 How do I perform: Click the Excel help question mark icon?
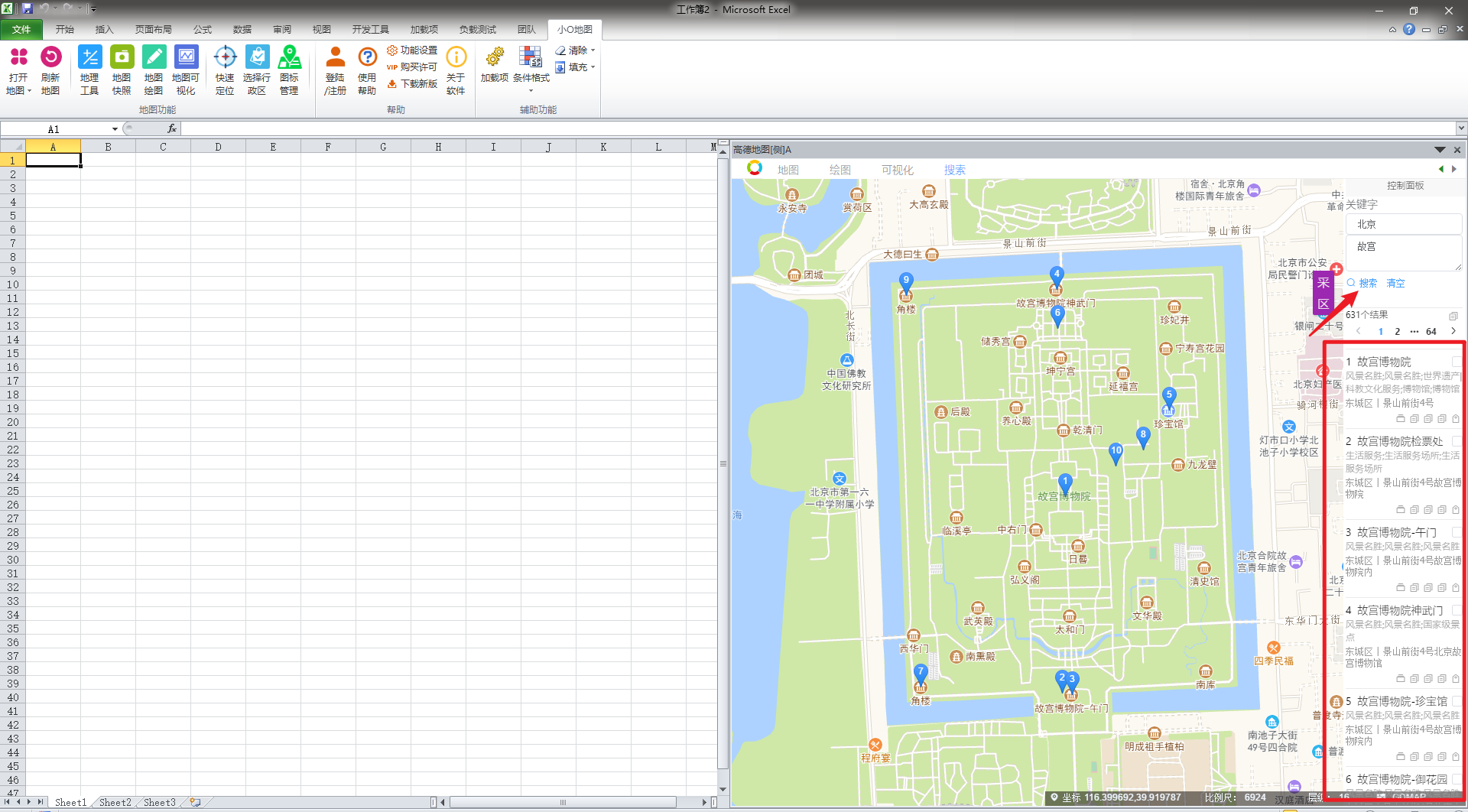pyautogui.click(x=1409, y=30)
